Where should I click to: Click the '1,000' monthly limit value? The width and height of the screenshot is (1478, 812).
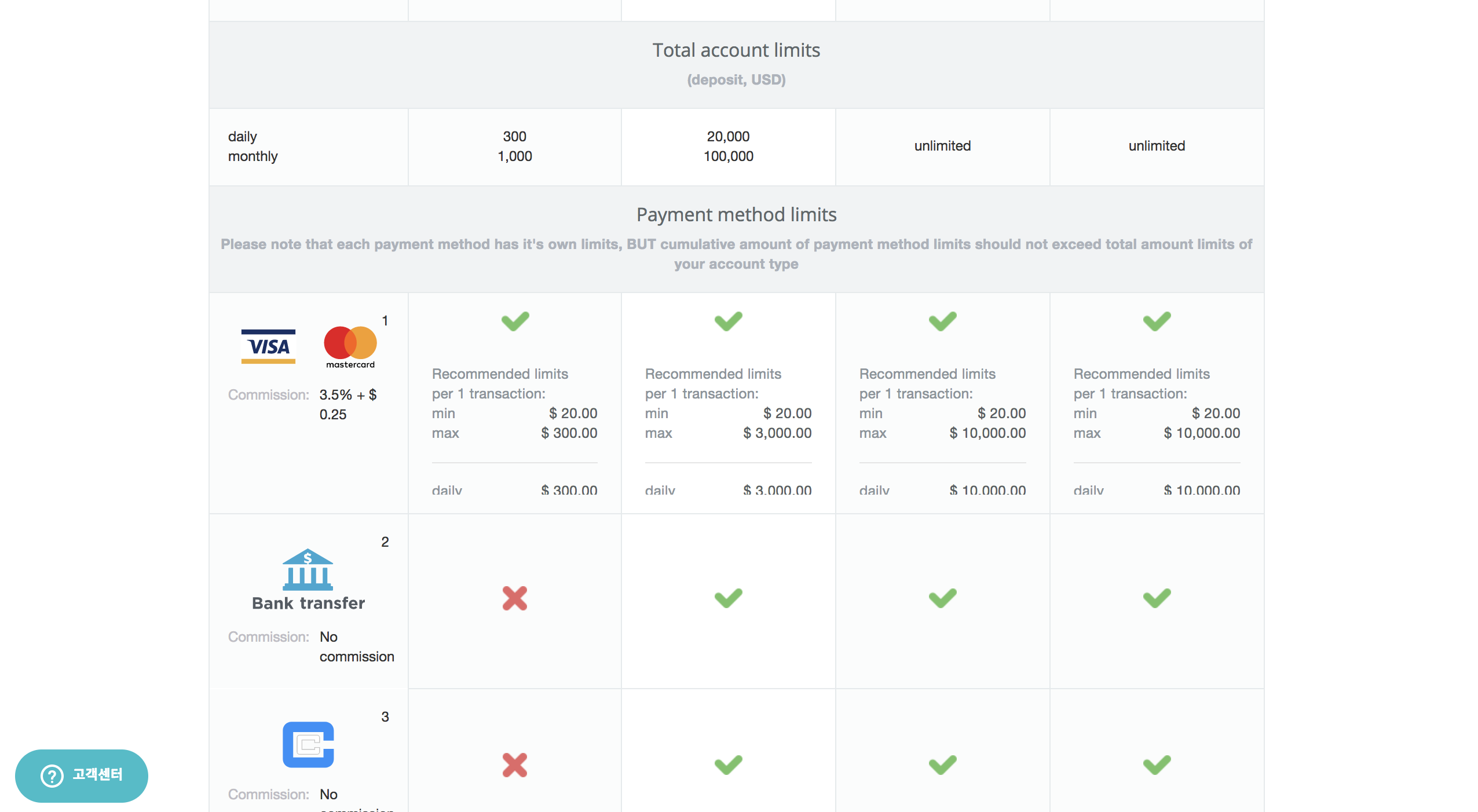click(x=514, y=156)
